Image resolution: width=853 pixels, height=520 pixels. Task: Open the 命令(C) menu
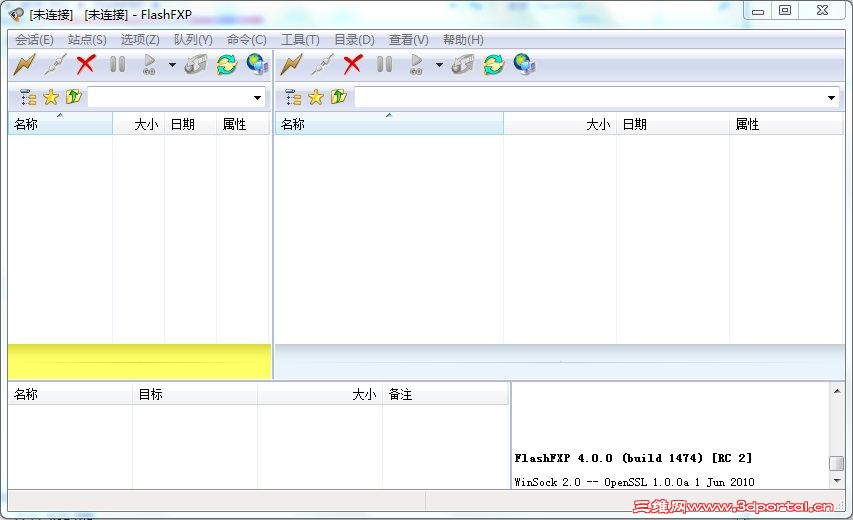click(x=246, y=40)
